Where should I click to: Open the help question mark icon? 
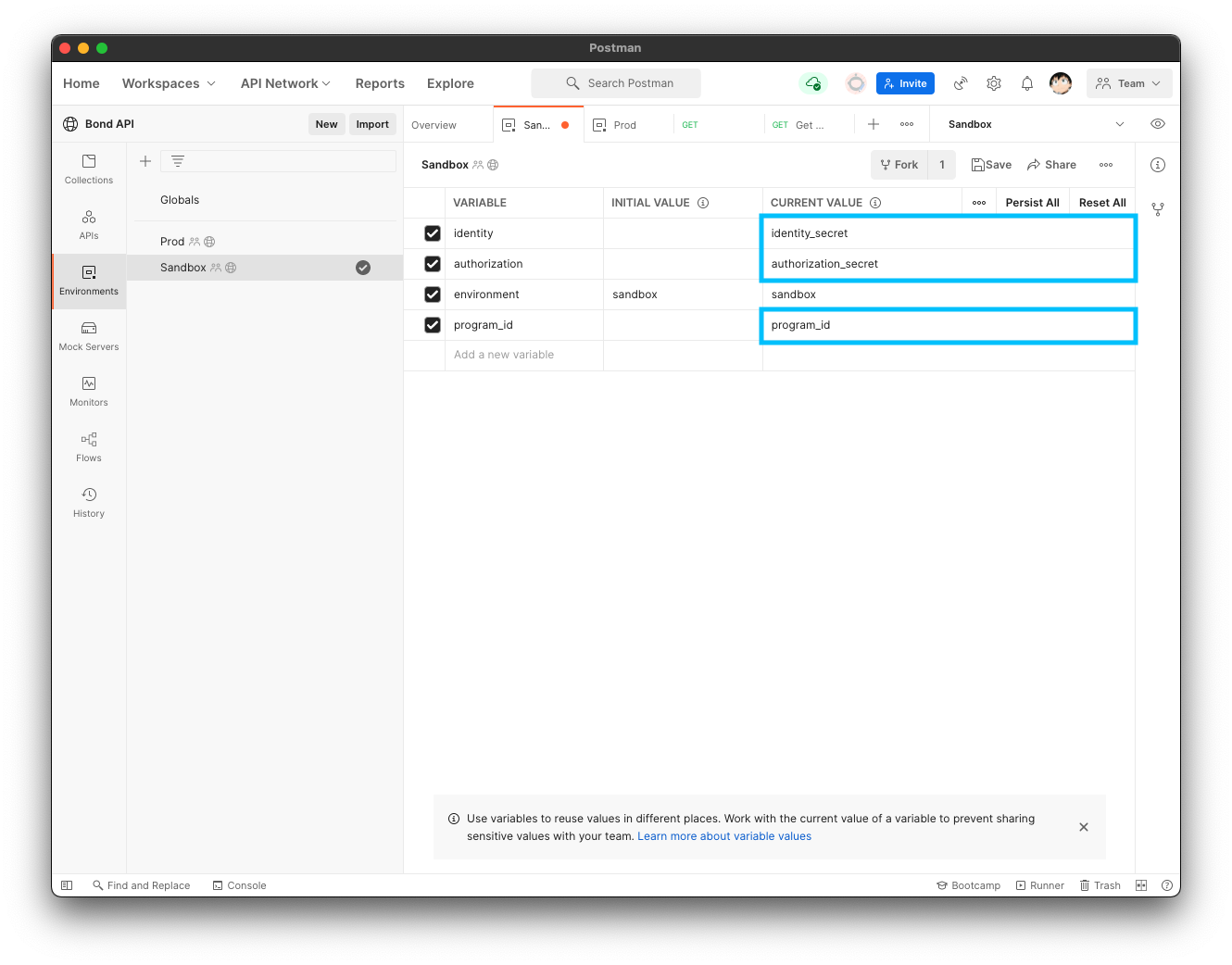pyautogui.click(x=1167, y=885)
